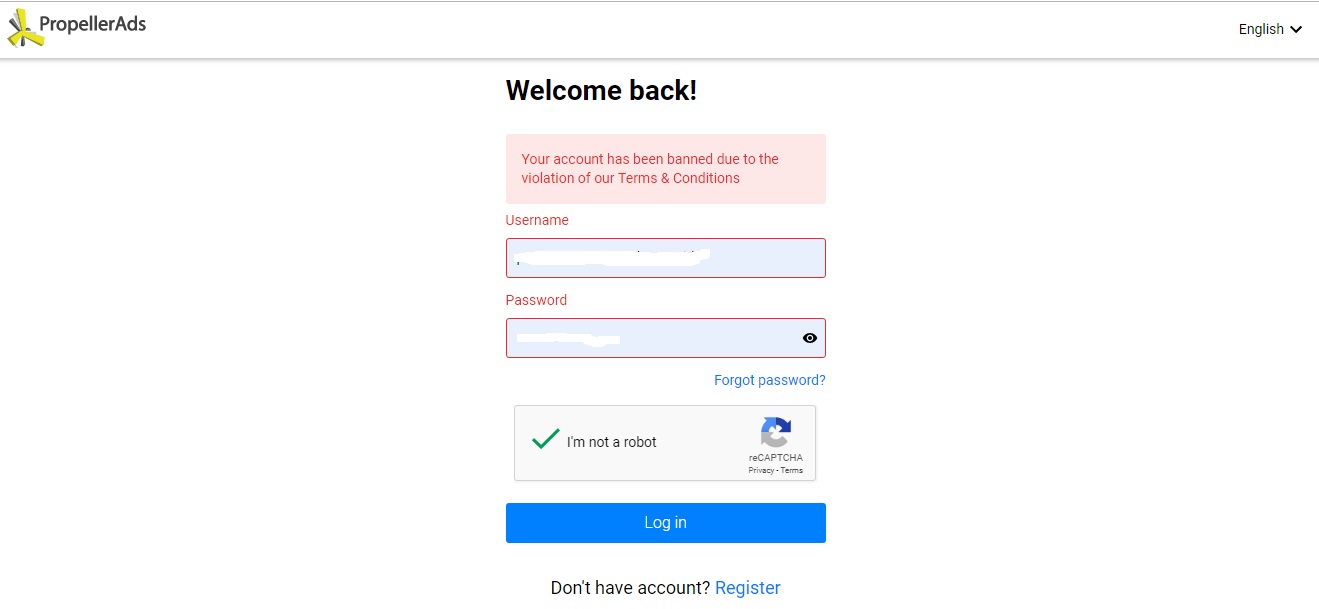Image resolution: width=1319 pixels, height=609 pixels.
Task: Click the Welcome back! heading
Action: click(601, 91)
